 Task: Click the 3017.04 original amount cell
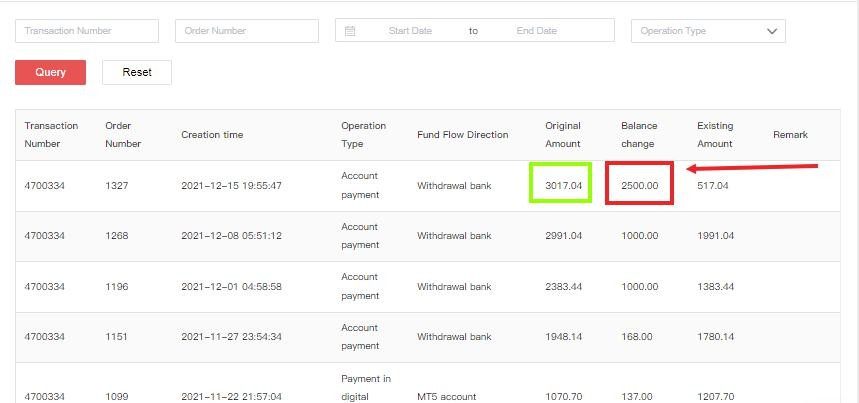point(563,186)
